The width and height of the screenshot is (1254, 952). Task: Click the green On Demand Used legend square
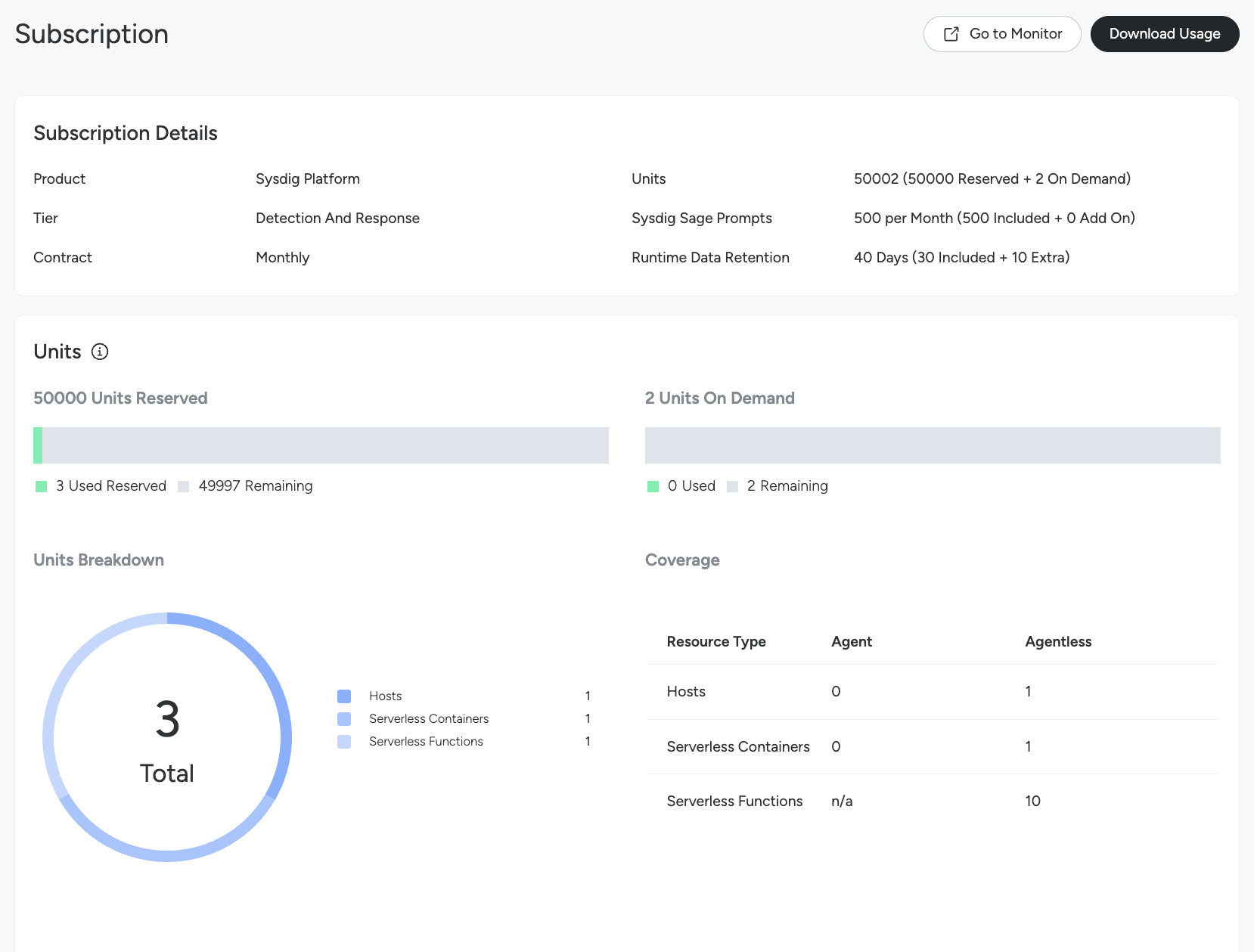click(653, 486)
